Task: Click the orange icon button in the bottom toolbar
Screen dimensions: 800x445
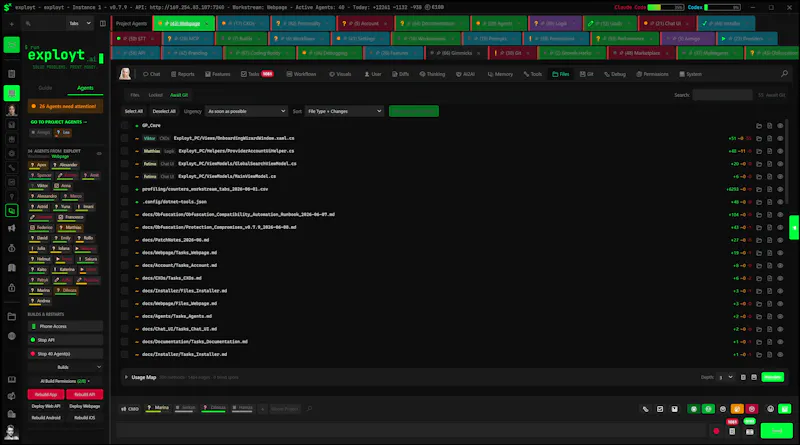Action: [x=737, y=409]
